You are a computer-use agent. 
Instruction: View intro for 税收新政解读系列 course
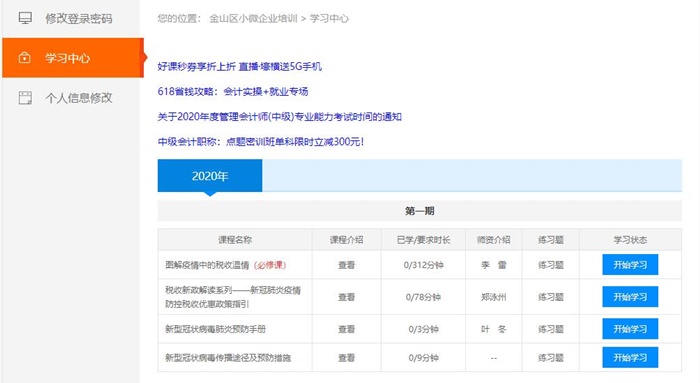[x=346, y=297]
